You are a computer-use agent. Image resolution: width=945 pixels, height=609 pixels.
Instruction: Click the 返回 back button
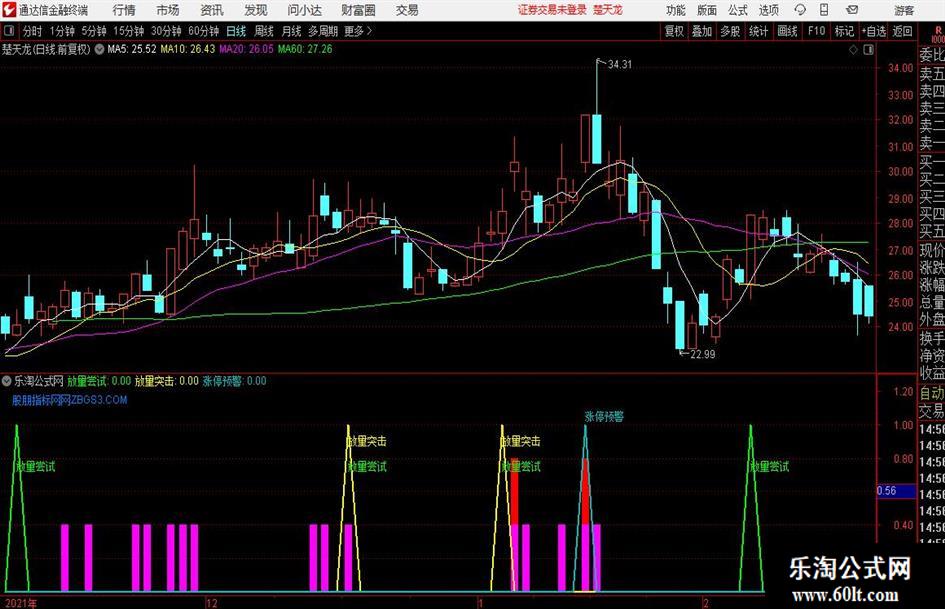coord(902,31)
